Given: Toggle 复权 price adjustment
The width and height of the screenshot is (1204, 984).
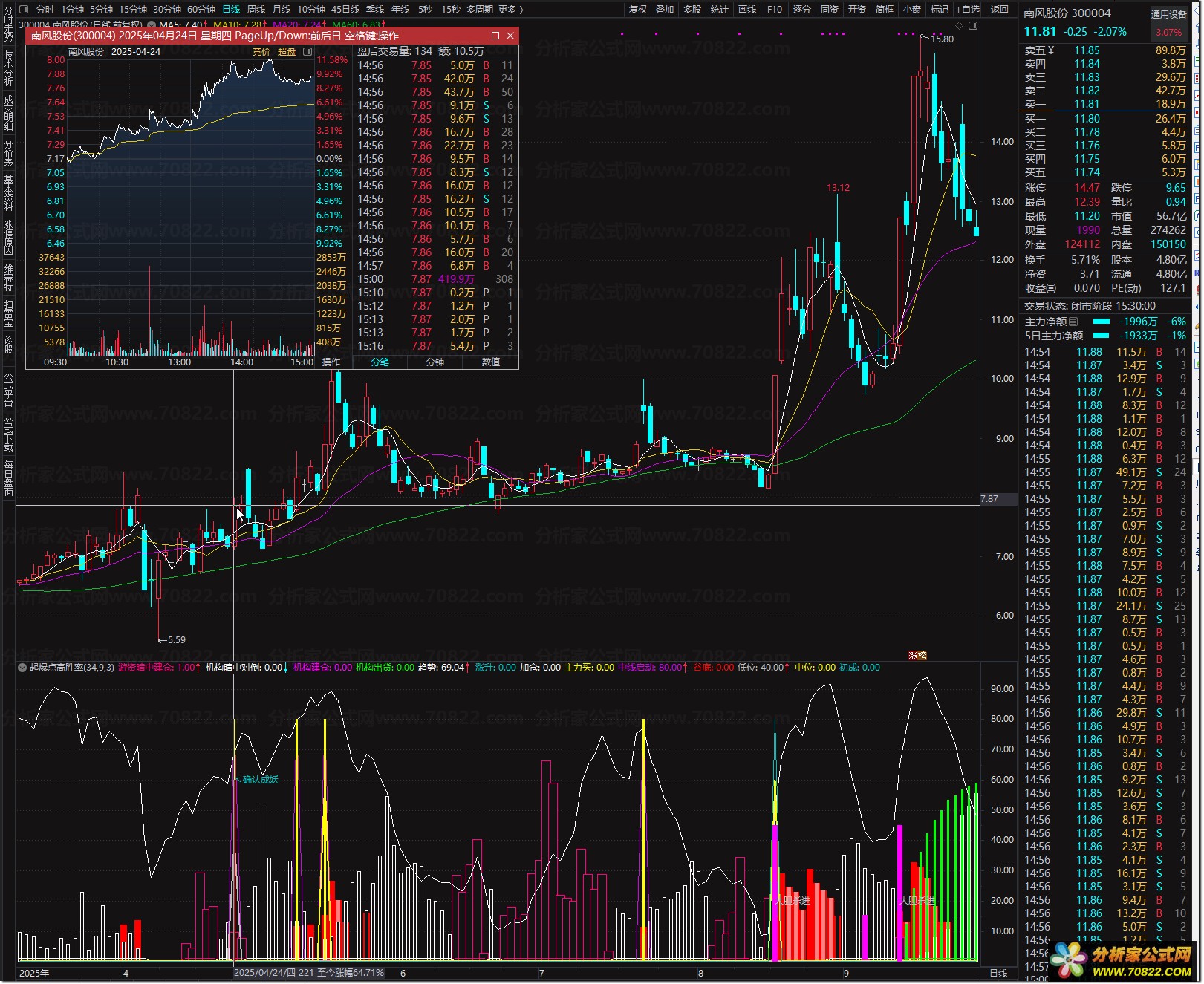Looking at the screenshot, I should tap(637, 10).
